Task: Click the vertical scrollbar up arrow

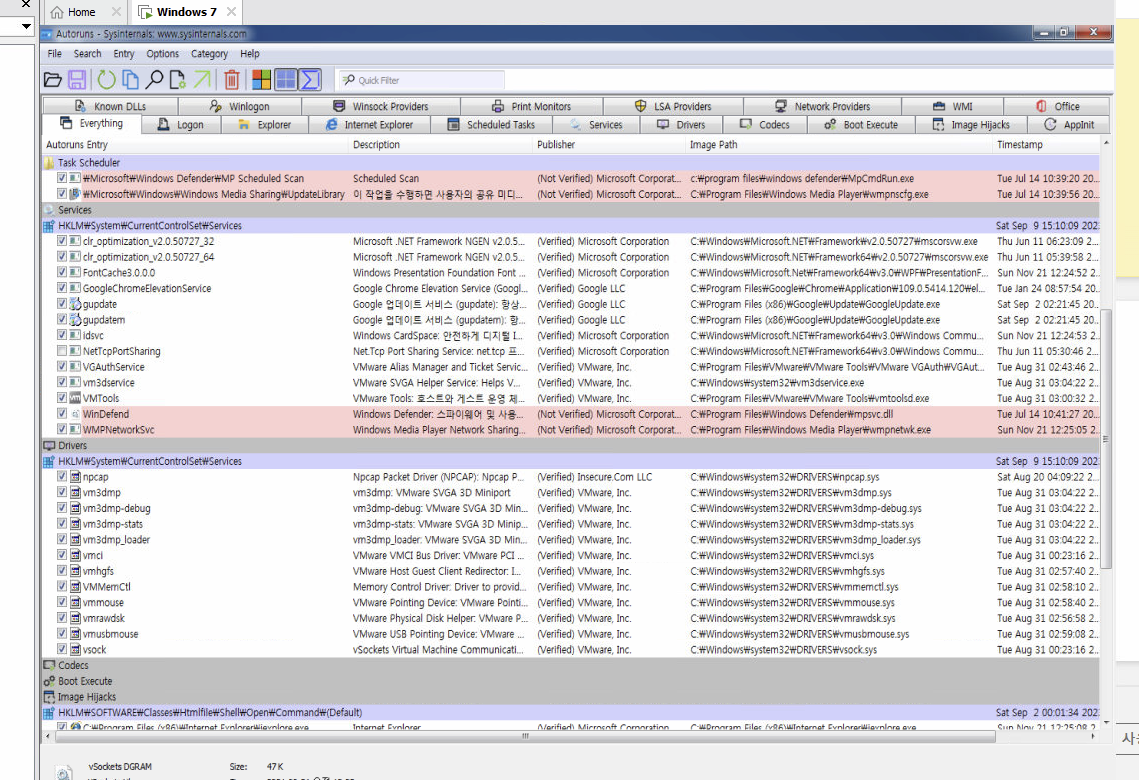Action: [x=1106, y=142]
